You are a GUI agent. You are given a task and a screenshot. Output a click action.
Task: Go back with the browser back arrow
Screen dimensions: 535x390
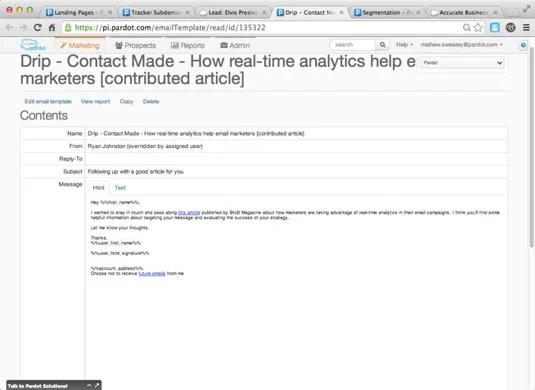(x=9, y=28)
